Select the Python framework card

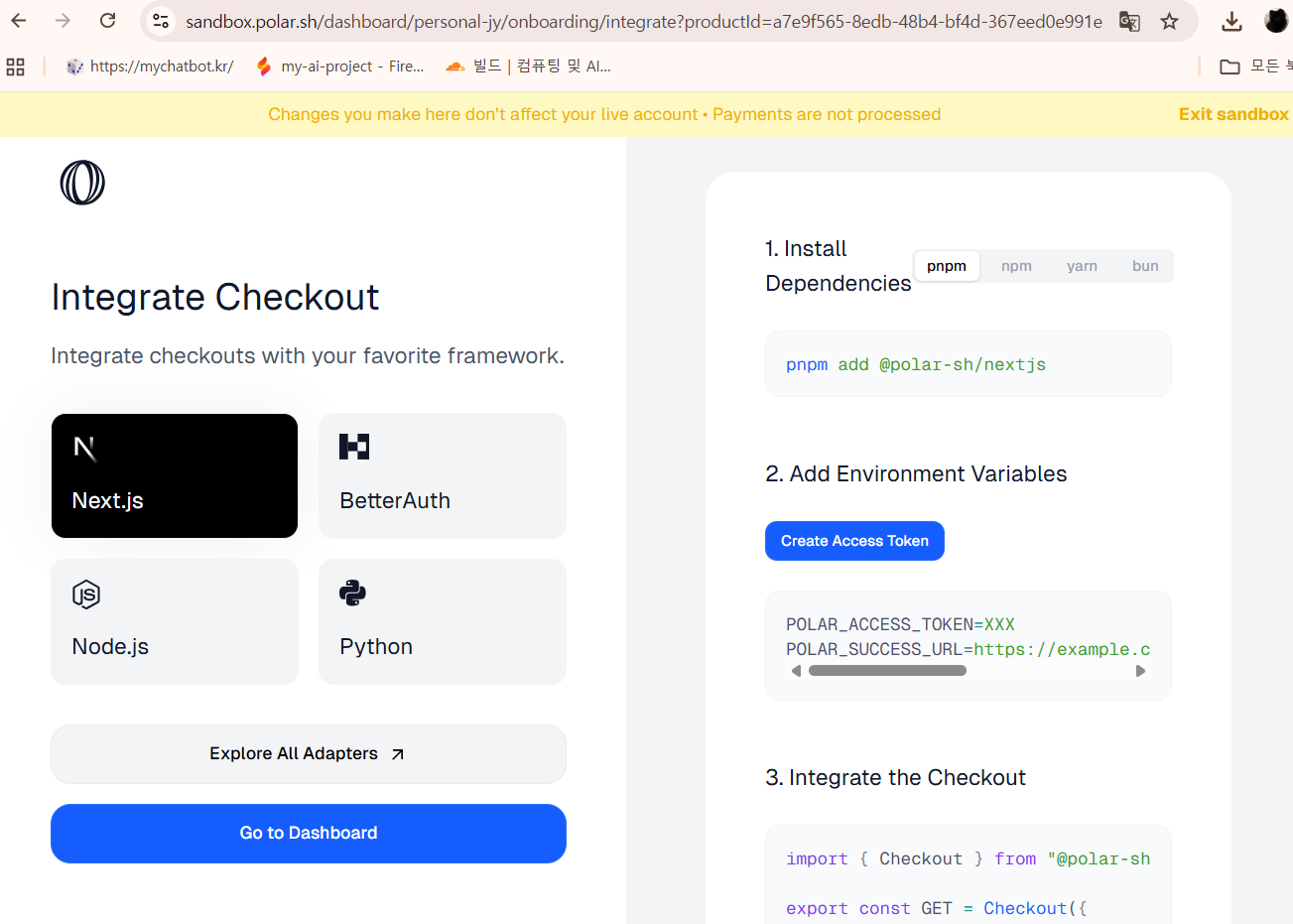(443, 621)
